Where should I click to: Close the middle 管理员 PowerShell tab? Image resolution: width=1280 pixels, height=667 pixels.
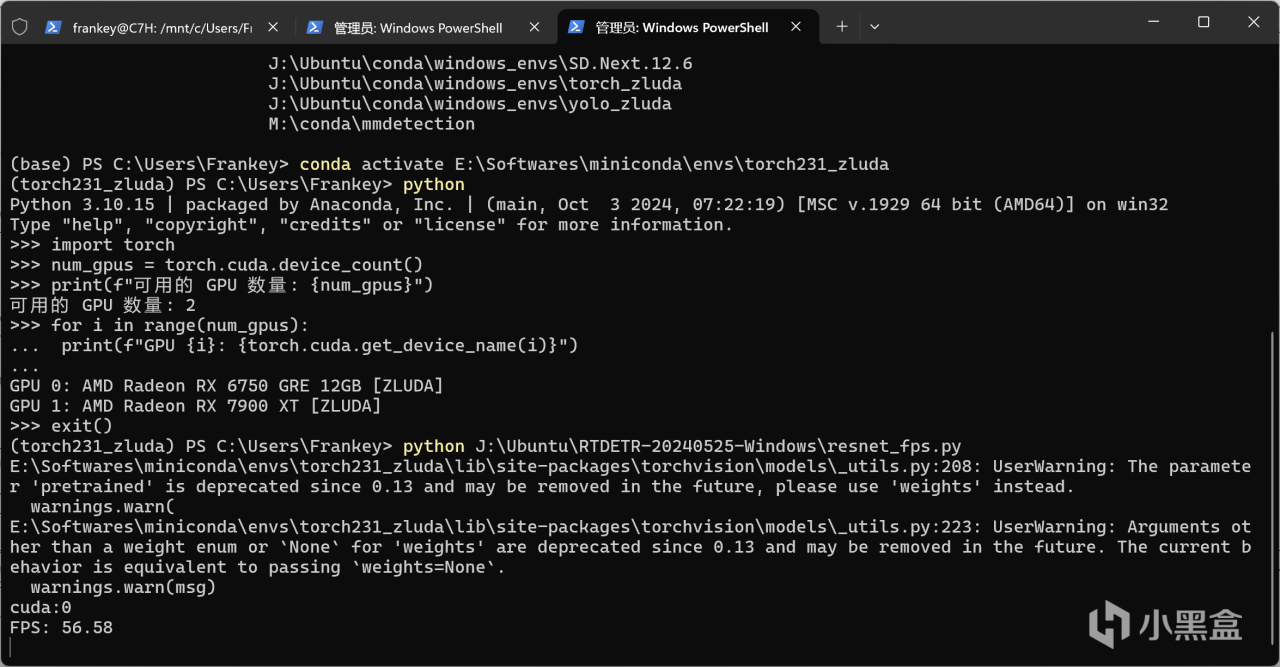click(x=535, y=27)
